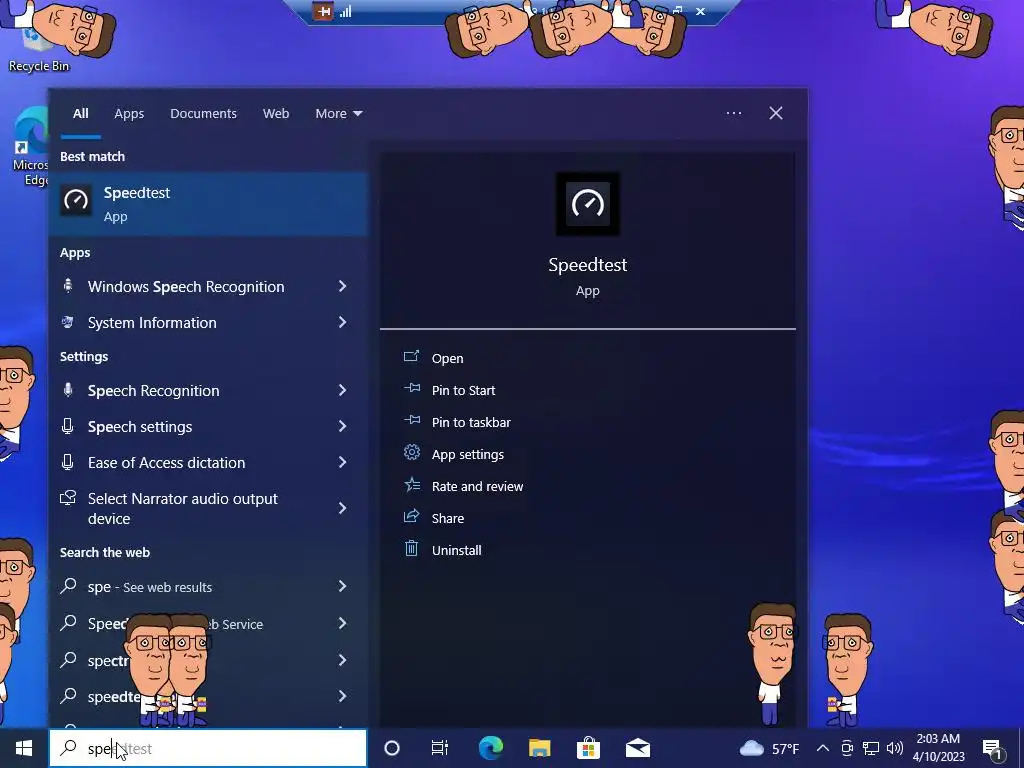
Task: Close the search panel with X
Action: (776, 113)
